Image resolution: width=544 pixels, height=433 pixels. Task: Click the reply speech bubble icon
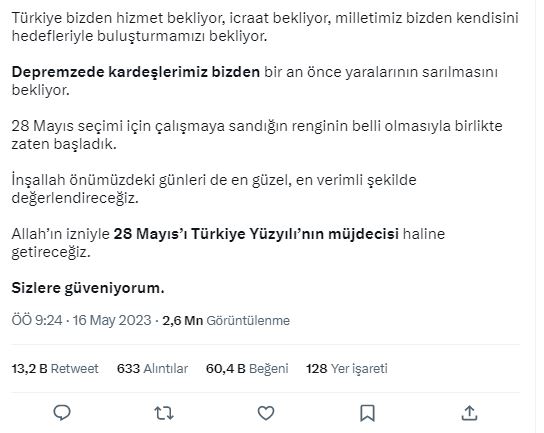tap(62, 413)
